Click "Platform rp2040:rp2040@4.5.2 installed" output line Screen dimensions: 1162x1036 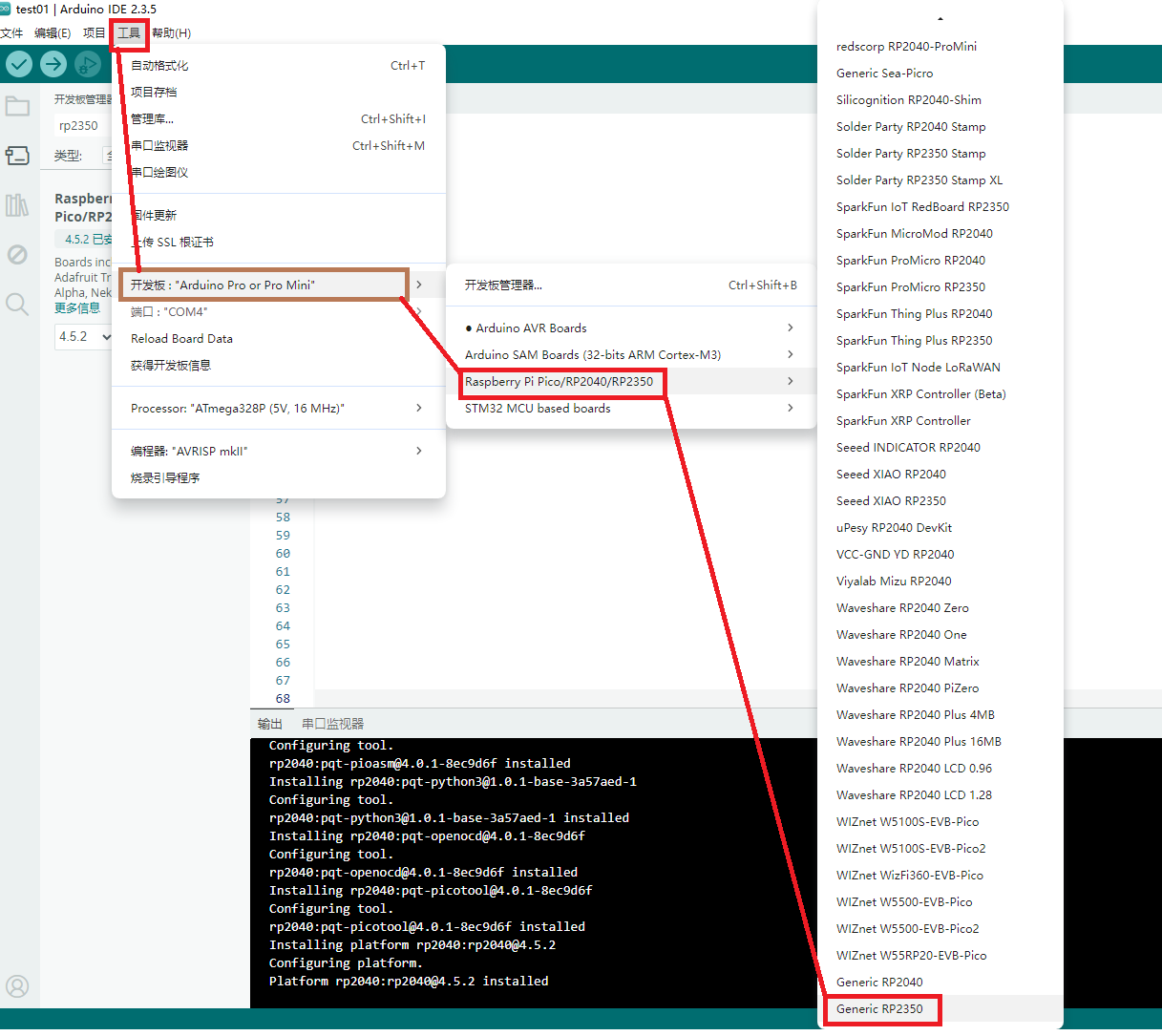pyautogui.click(x=409, y=981)
